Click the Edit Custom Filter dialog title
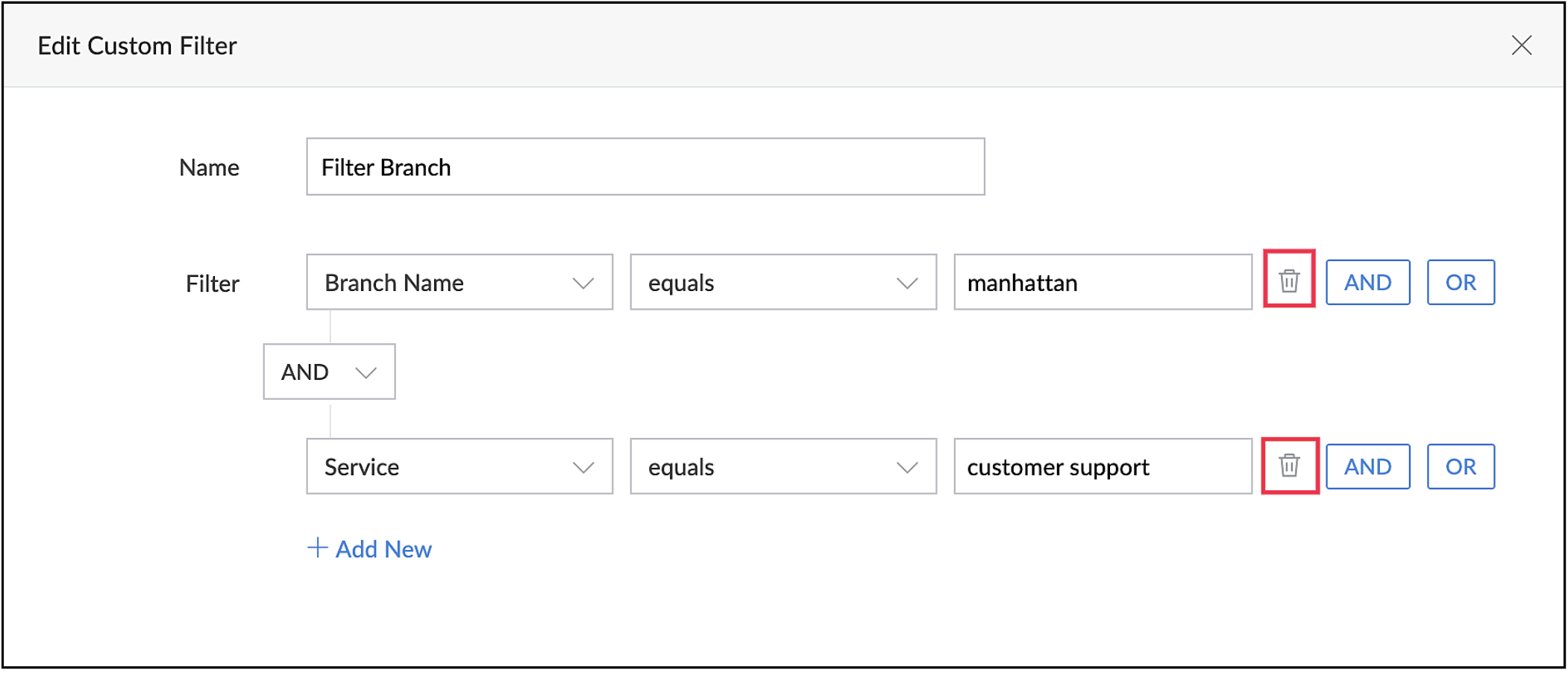 [x=137, y=46]
